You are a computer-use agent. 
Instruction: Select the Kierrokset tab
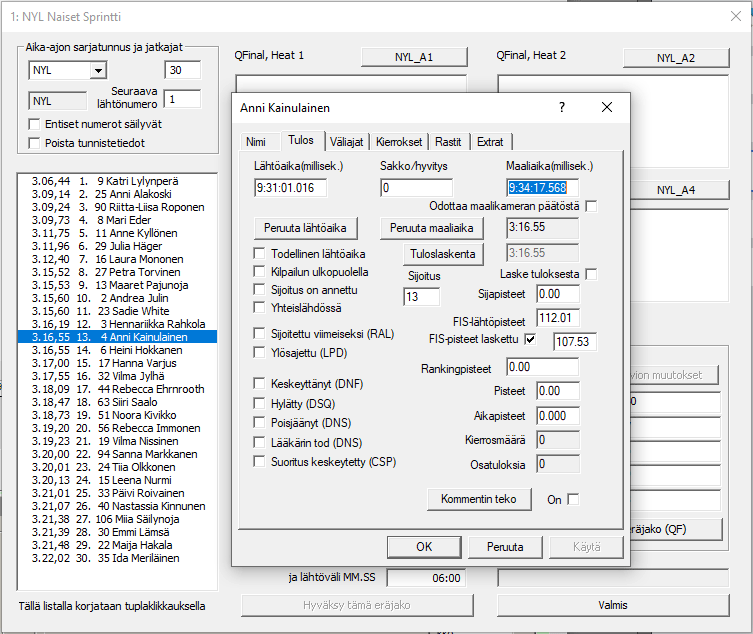click(x=400, y=142)
